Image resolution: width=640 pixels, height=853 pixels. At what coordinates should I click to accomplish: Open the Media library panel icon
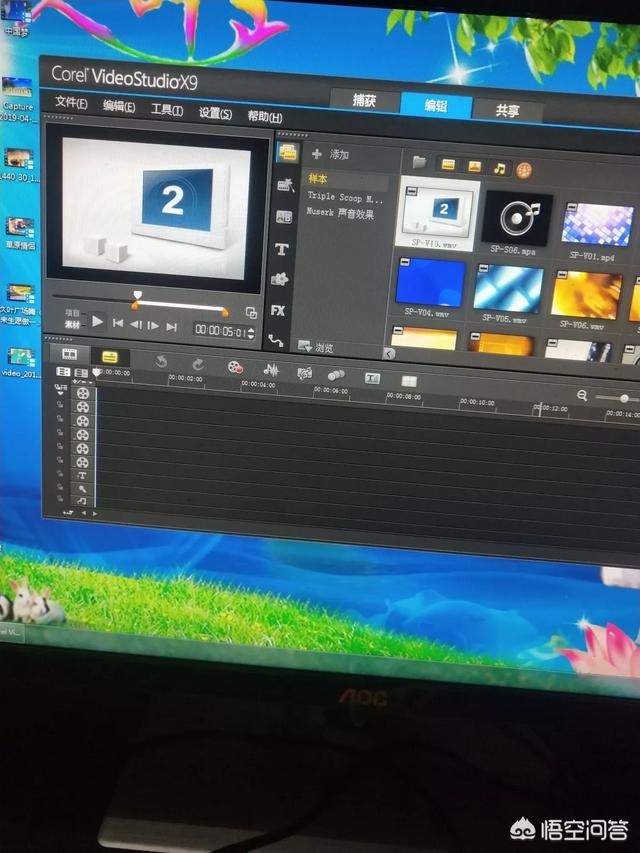point(287,152)
